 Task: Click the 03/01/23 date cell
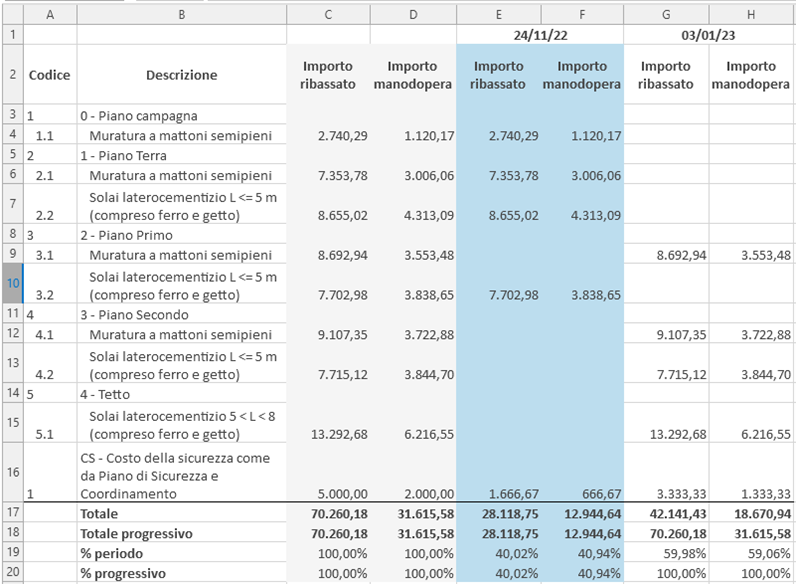coord(708,35)
